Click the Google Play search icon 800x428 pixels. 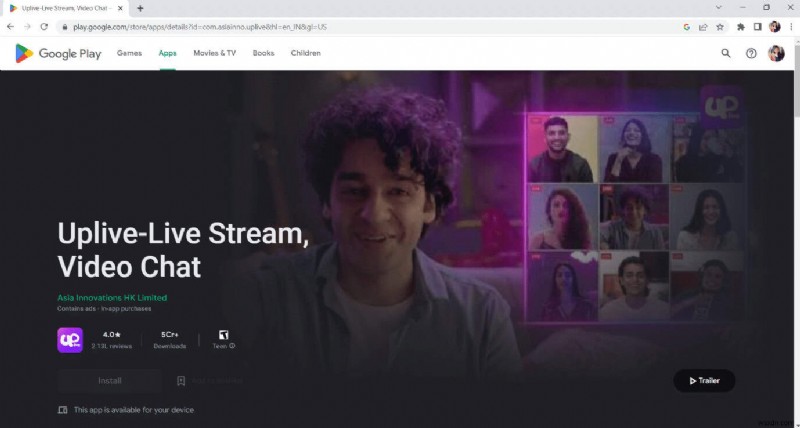(x=726, y=53)
